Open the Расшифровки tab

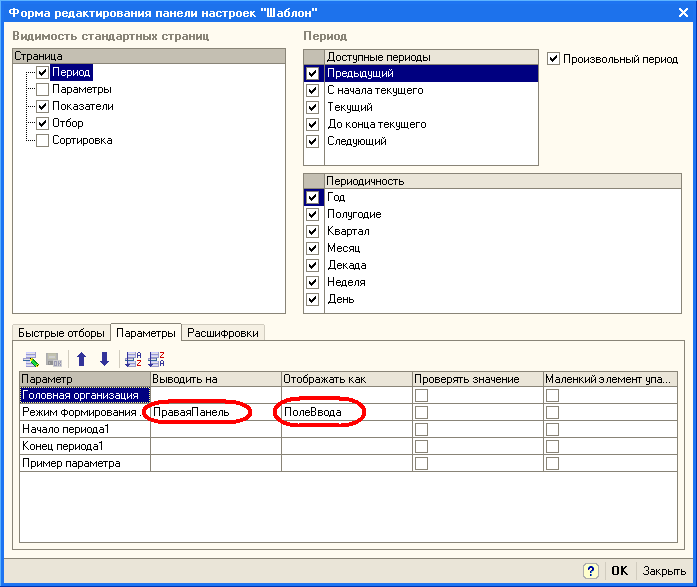point(223,333)
